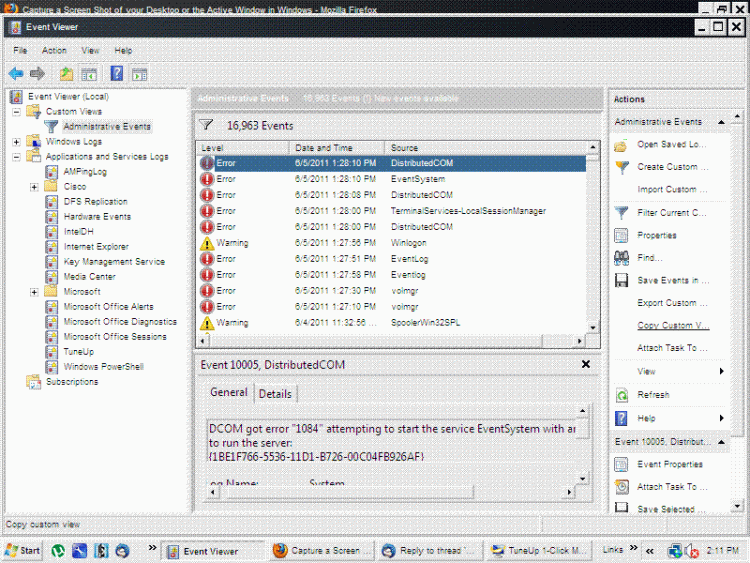
Task: Click Import Custom View action
Action: point(672,190)
